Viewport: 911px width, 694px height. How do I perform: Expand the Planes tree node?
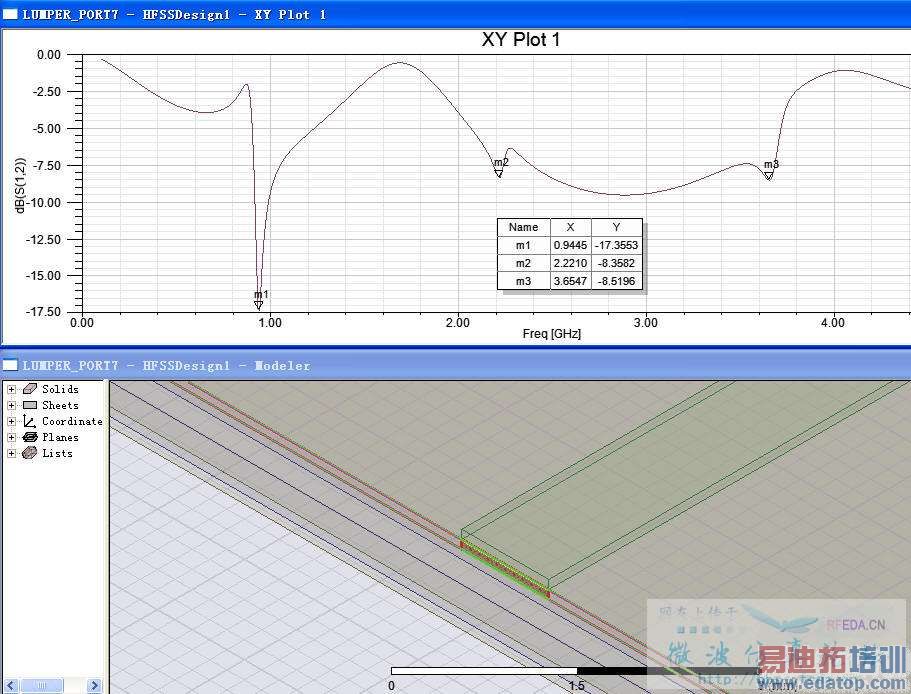(x=11, y=437)
